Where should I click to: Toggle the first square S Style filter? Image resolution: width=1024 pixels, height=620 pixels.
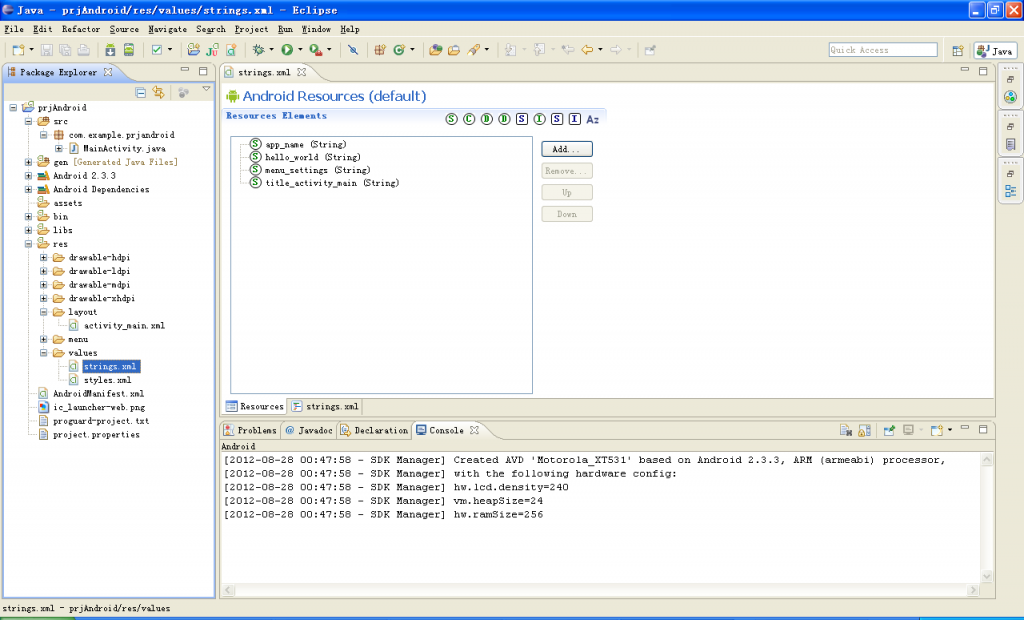521,119
